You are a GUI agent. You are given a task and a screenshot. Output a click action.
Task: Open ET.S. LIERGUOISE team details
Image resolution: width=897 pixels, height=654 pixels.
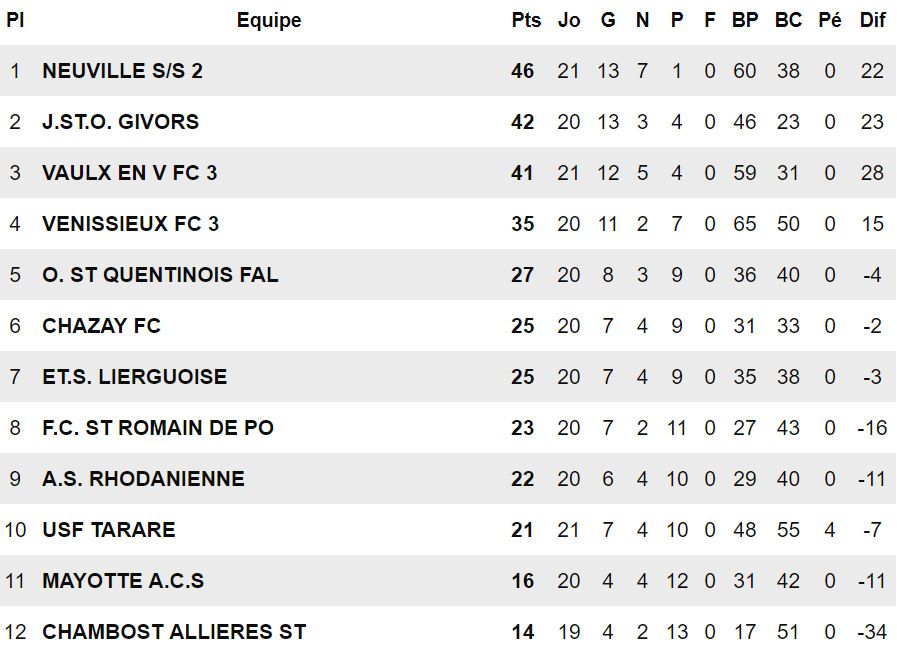coord(134,377)
